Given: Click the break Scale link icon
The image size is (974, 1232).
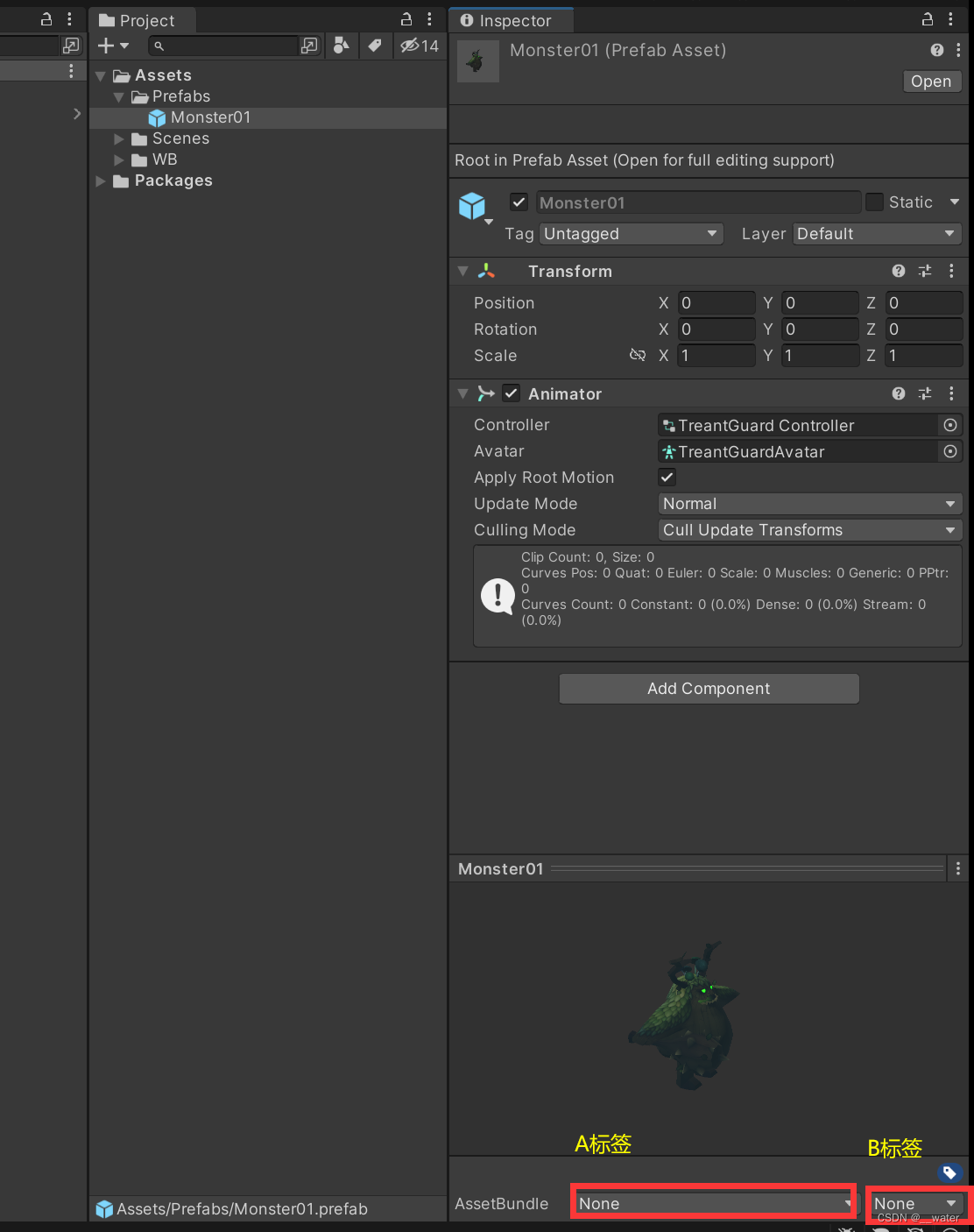Looking at the screenshot, I should (x=638, y=355).
